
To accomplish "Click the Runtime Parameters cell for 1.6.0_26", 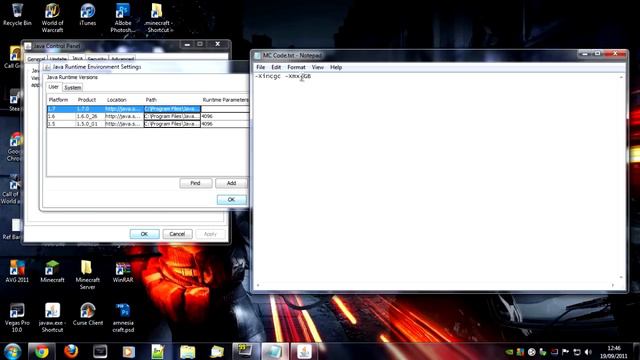I will (x=224, y=116).
